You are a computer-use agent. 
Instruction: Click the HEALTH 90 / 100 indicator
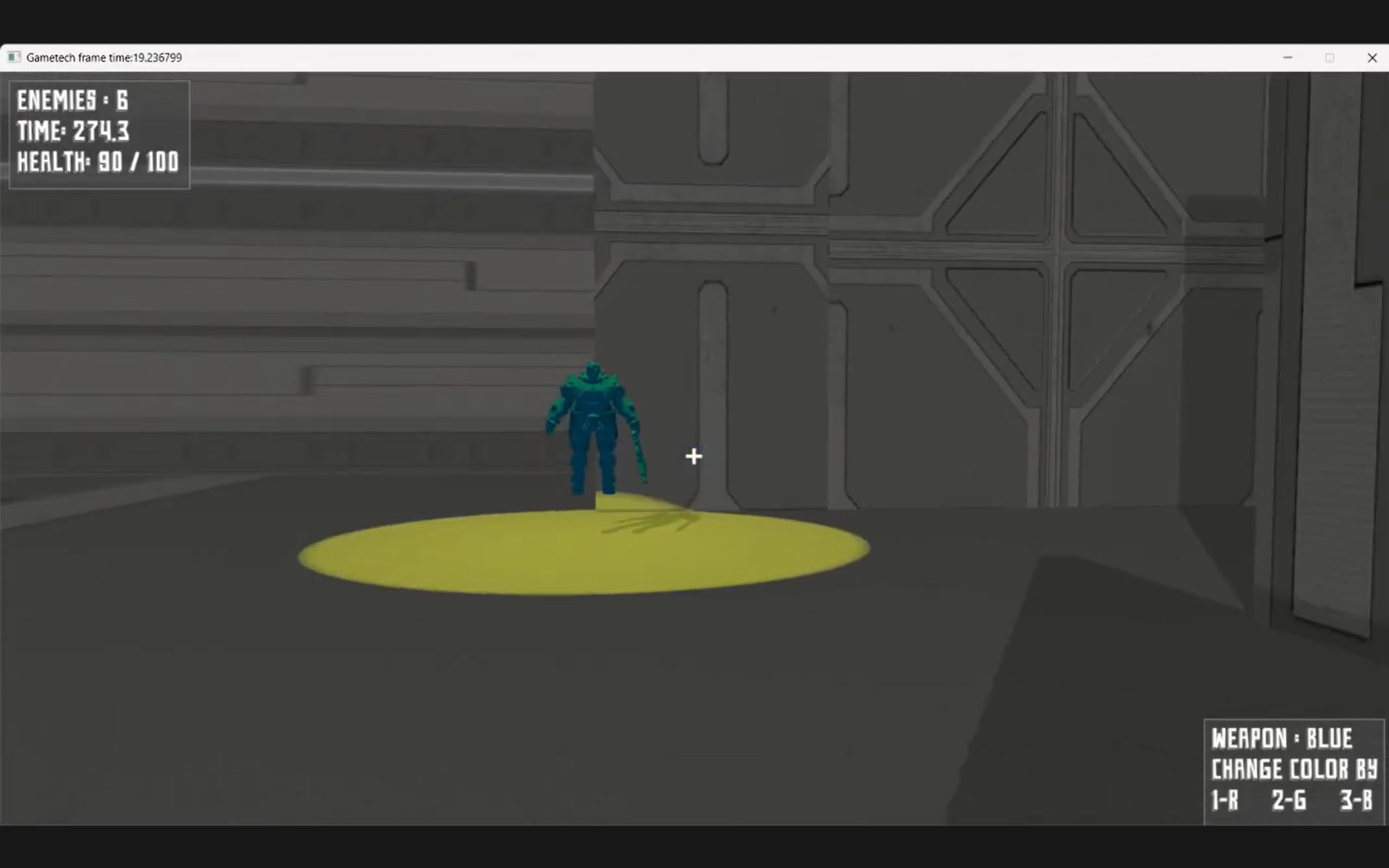98,163
